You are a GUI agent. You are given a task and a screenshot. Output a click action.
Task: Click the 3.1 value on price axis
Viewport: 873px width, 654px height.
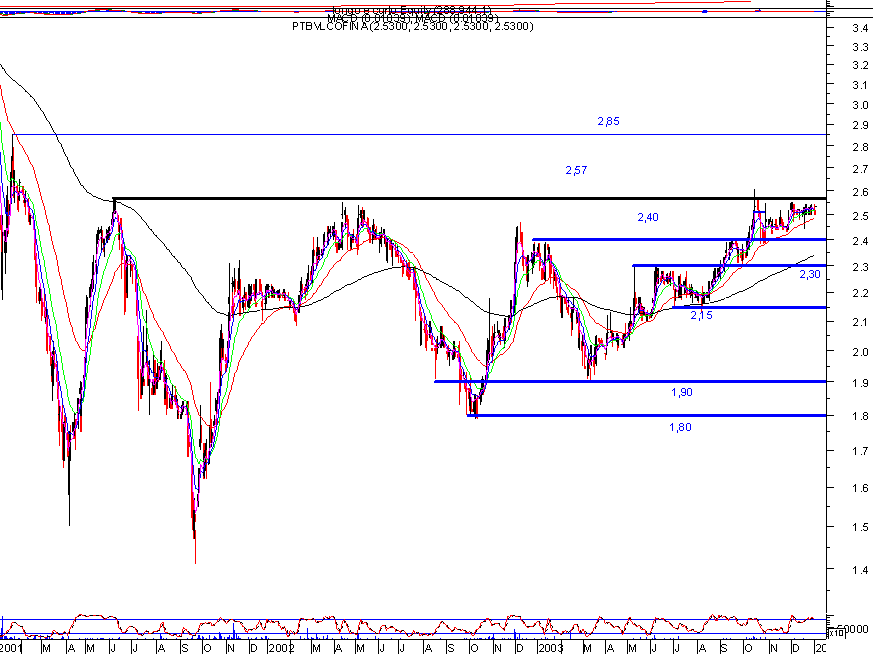pyautogui.click(x=860, y=86)
